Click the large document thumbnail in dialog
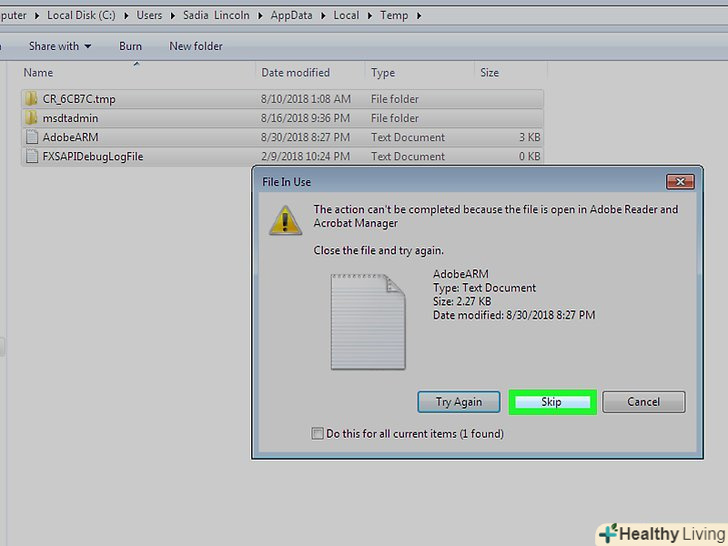This screenshot has width=728, height=546. (x=368, y=322)
